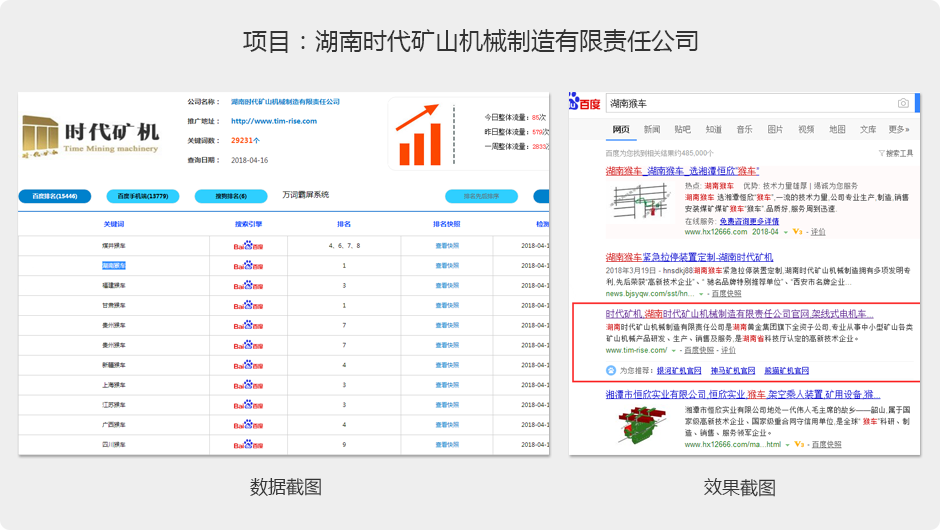Click the Baidu engine logo in 甘肃猴车 row
Screen dimensions: 940x530
pyautogui.click(x=248, y=305)
